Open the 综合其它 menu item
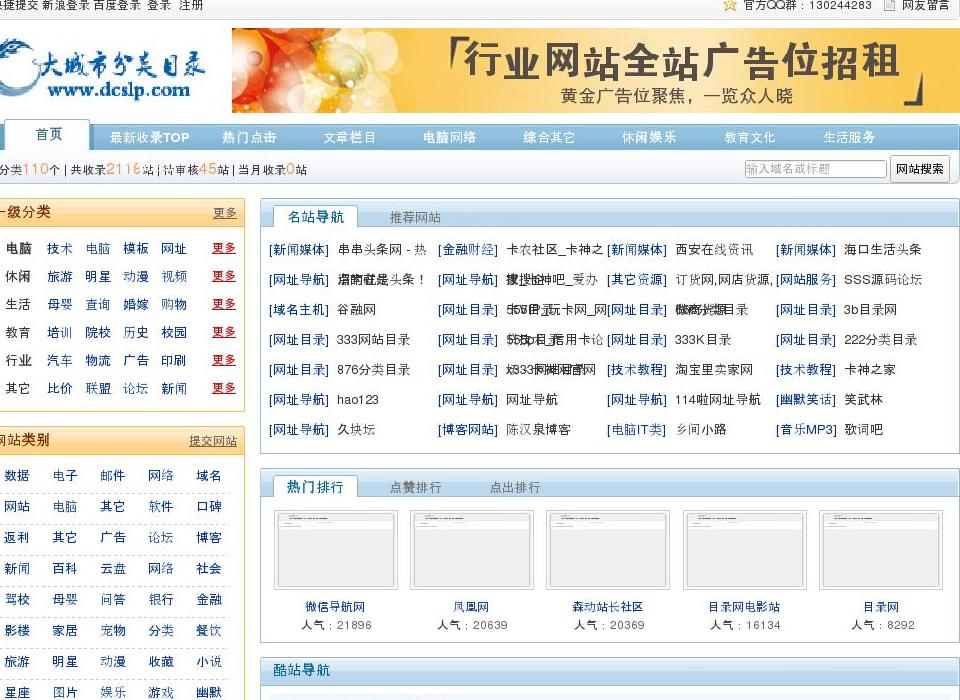The width and height of the screenshot is (960, 700). (x=549, y=137)
